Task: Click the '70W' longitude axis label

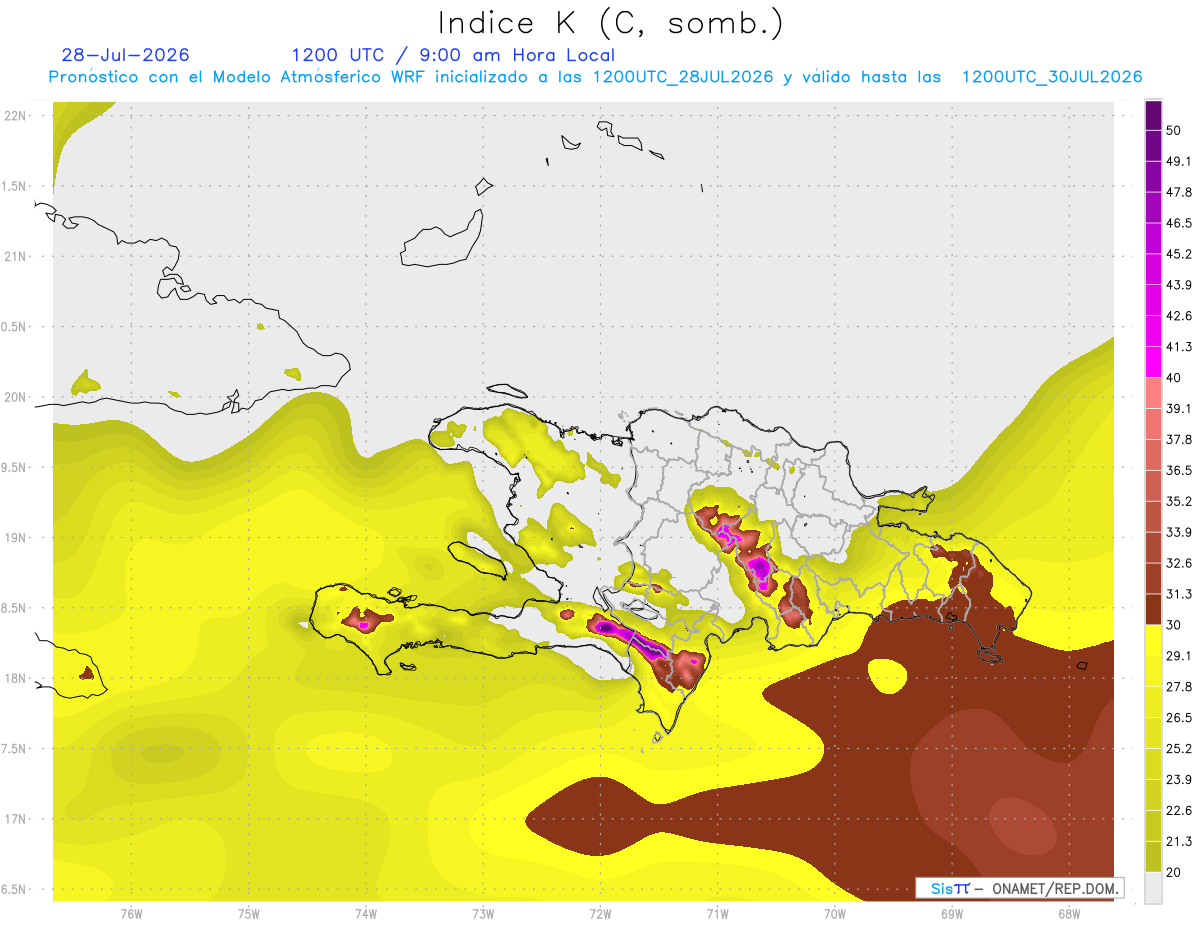Action: [834, 913]
